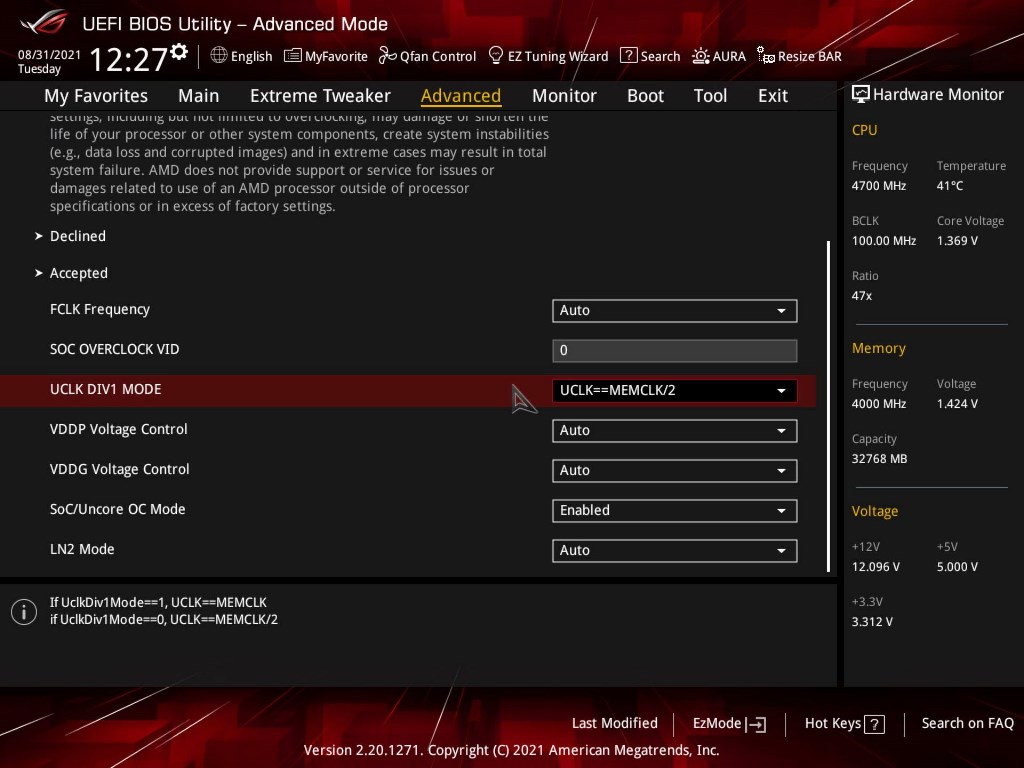Click the Memory frequency 4000 MHz value
Screen dimensions: 1024x768
(879, 404)
